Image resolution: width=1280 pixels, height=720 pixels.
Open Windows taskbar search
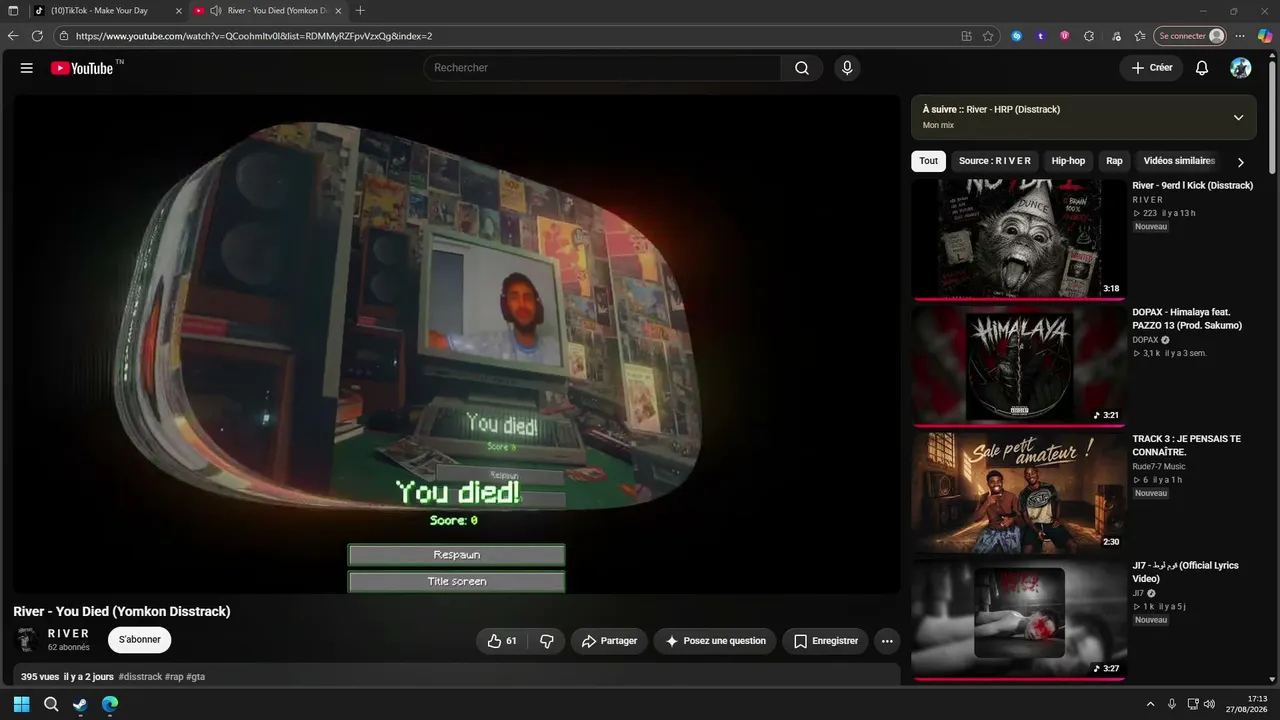(x=51, y=704)
